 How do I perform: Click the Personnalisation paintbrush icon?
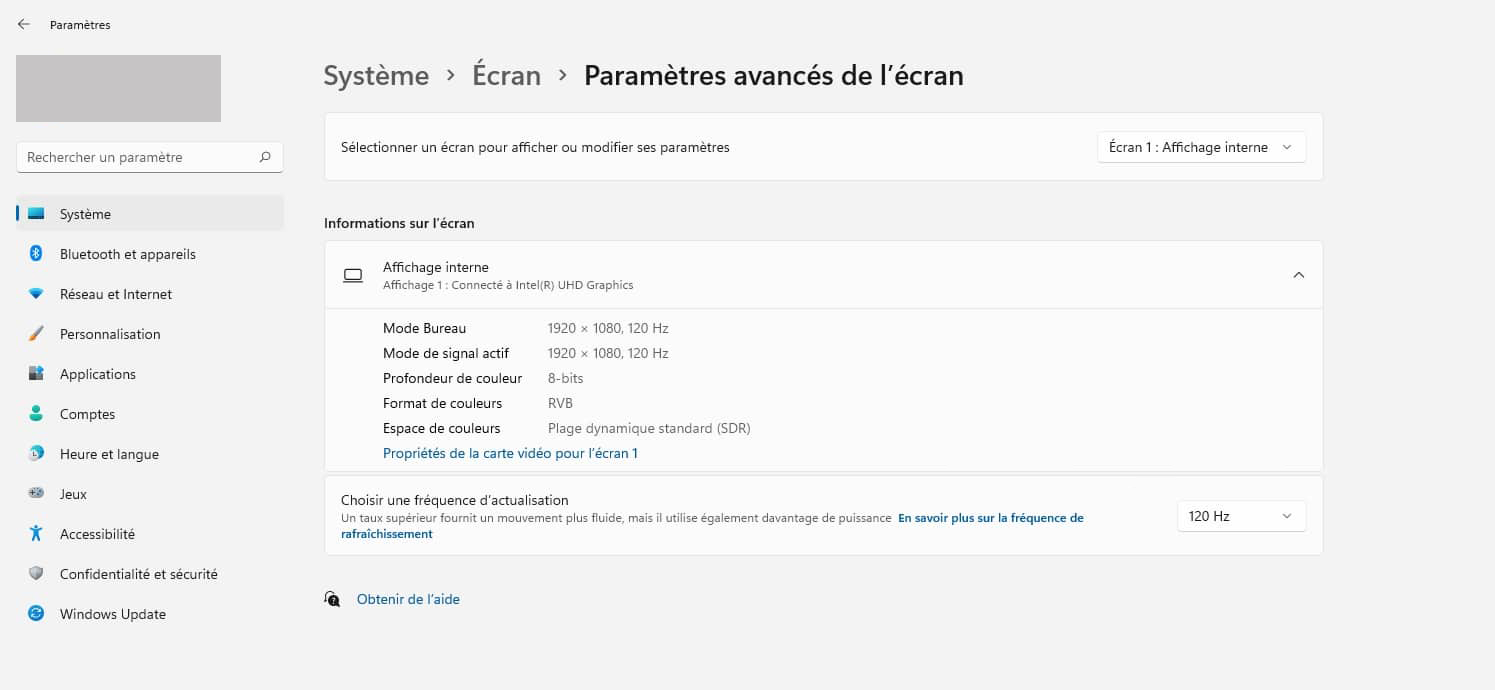tap(36, 334)
